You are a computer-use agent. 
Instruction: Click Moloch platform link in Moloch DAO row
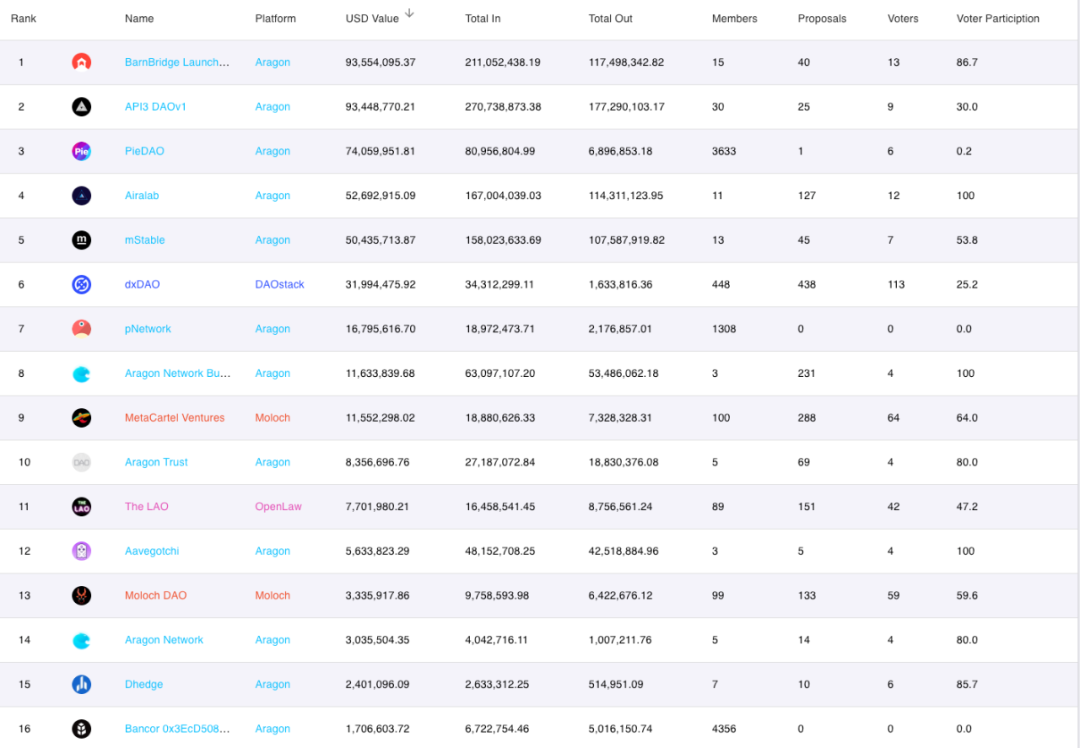pyautogui.click(x=273, y=595)
